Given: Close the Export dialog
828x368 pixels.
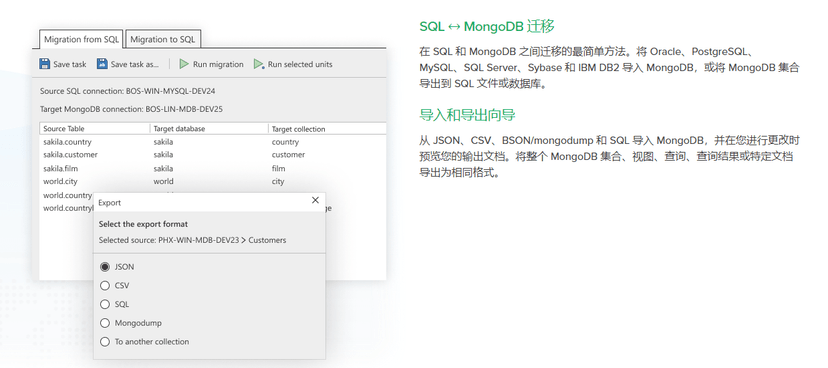Looking at the screenshot, I should 315,200.
